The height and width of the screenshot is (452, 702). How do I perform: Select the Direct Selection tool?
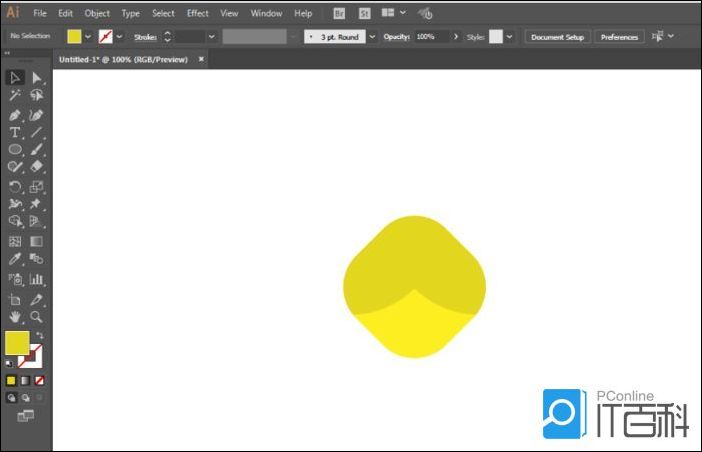coord(37,78)
